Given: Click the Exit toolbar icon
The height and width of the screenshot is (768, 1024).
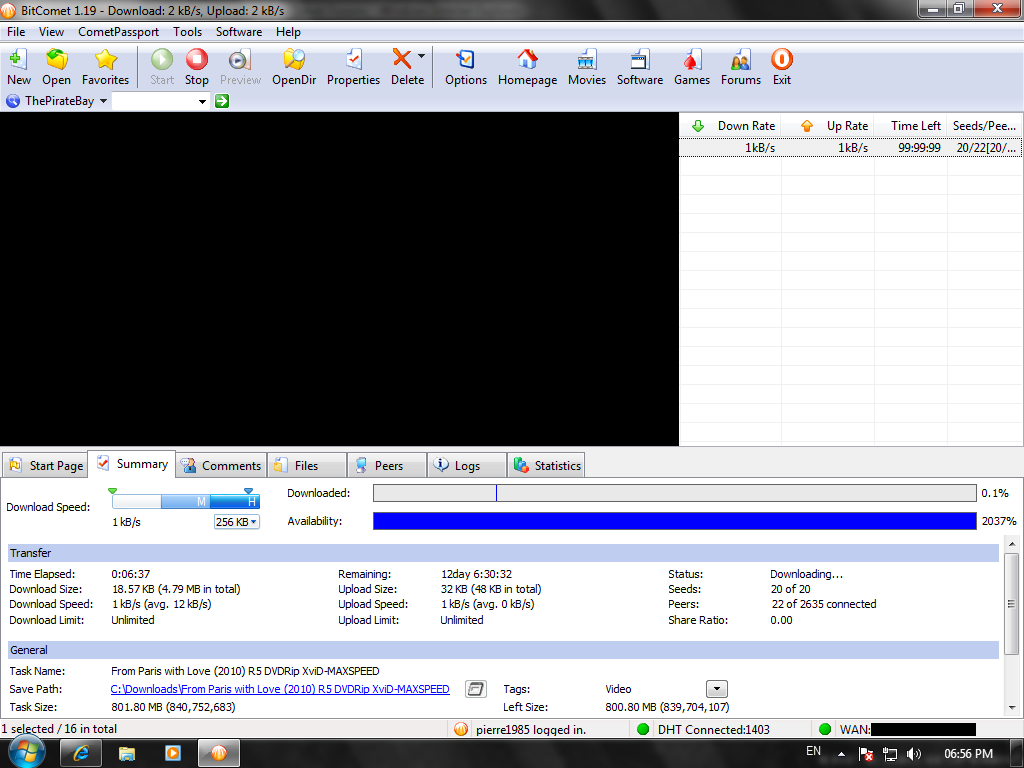Looking at the screenshot, I should [x=782, y=59].
